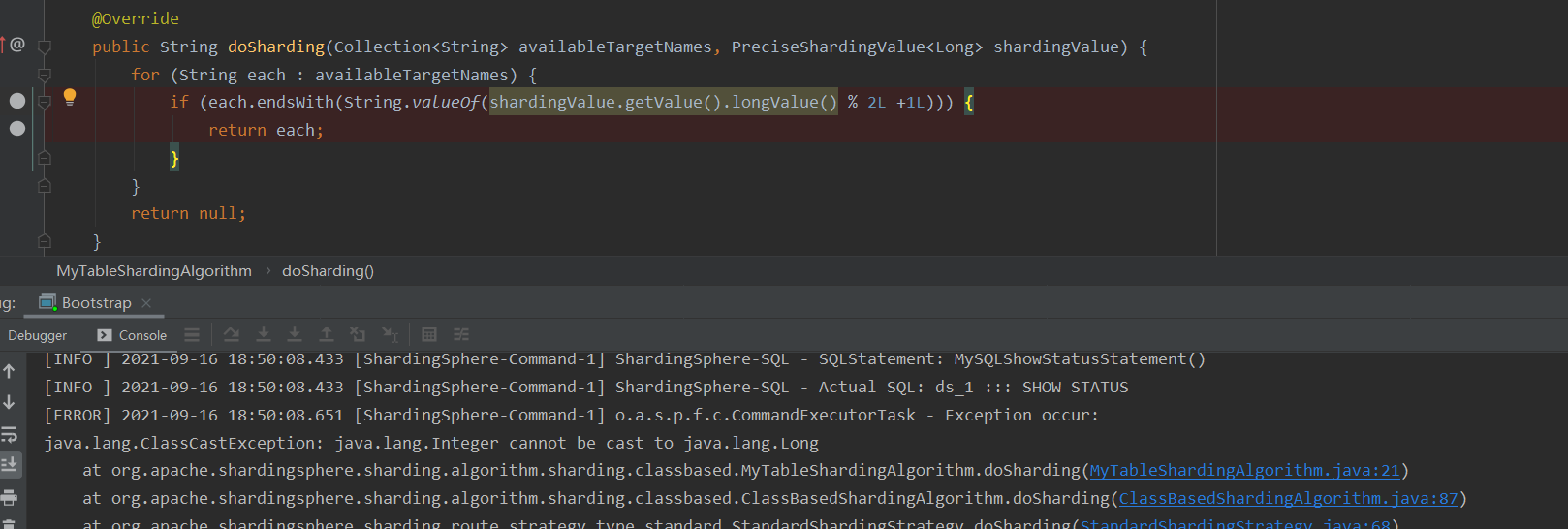Select MyTableShardingAlgorithm in the breadcrumb
The height and width of the screenshot is (529, 1568).
tap(154, 271)
